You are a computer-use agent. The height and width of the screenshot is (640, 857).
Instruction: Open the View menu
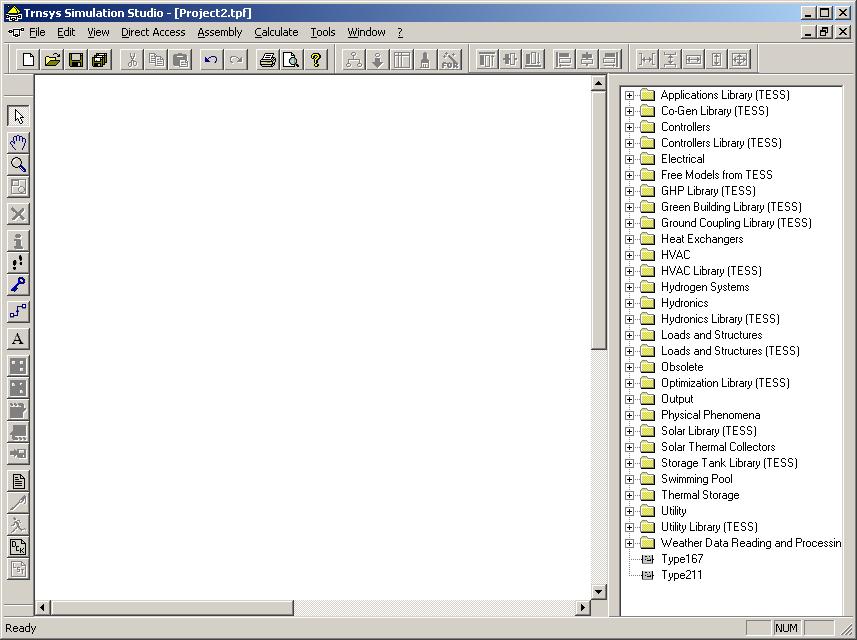[98, 32]
